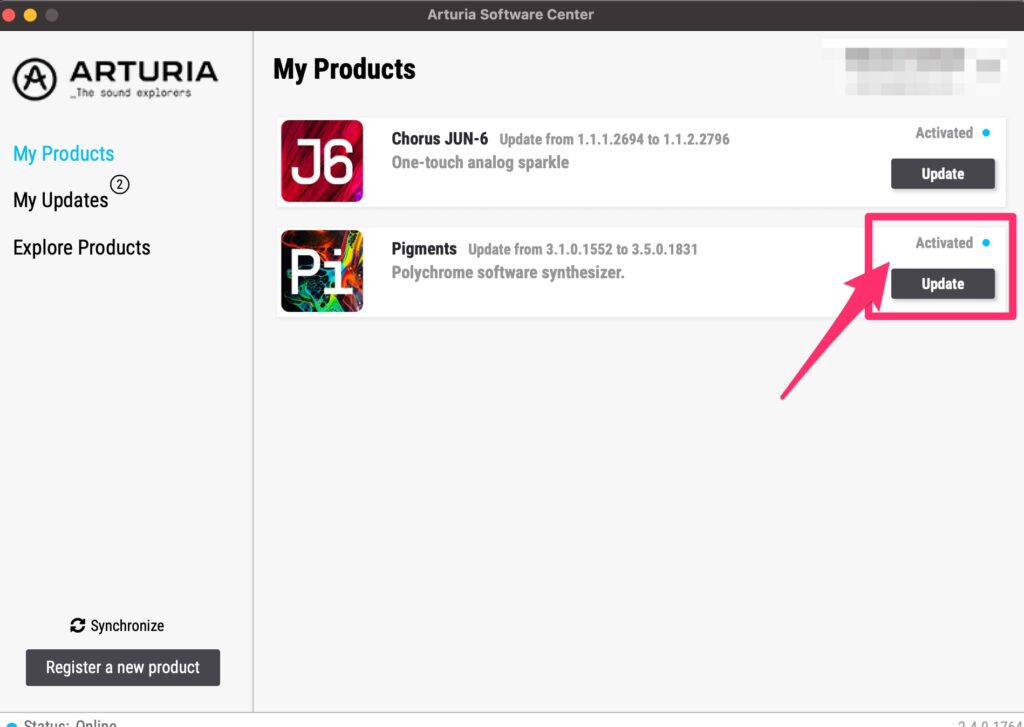Viewport: 1024px width, 727px height.
Task: Update Pigments to version 3.5.0.1831
Action: click(x=942, y=284)
